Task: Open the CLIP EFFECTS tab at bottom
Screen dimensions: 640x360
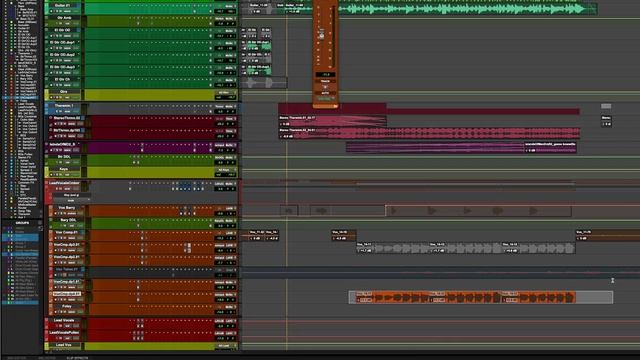Action: click(x=77, y=358)
